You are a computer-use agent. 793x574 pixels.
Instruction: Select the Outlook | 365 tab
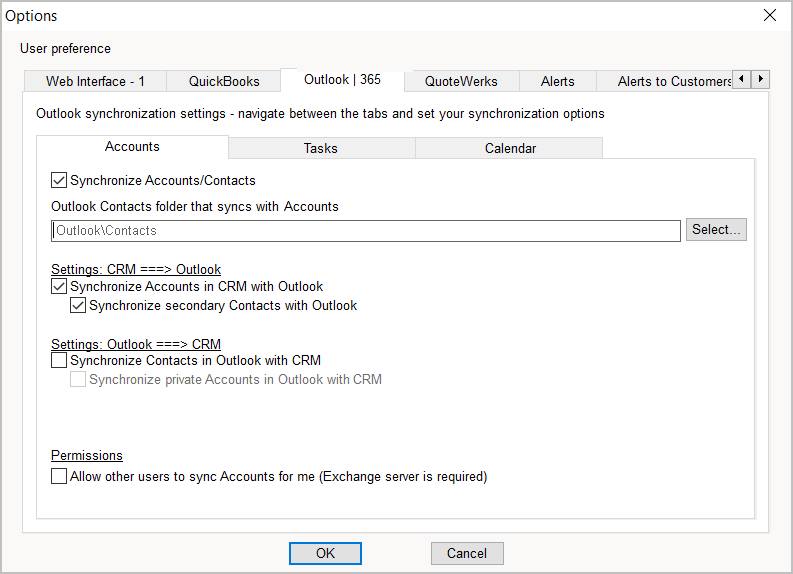pyautogui.click(x=342, y=80)
